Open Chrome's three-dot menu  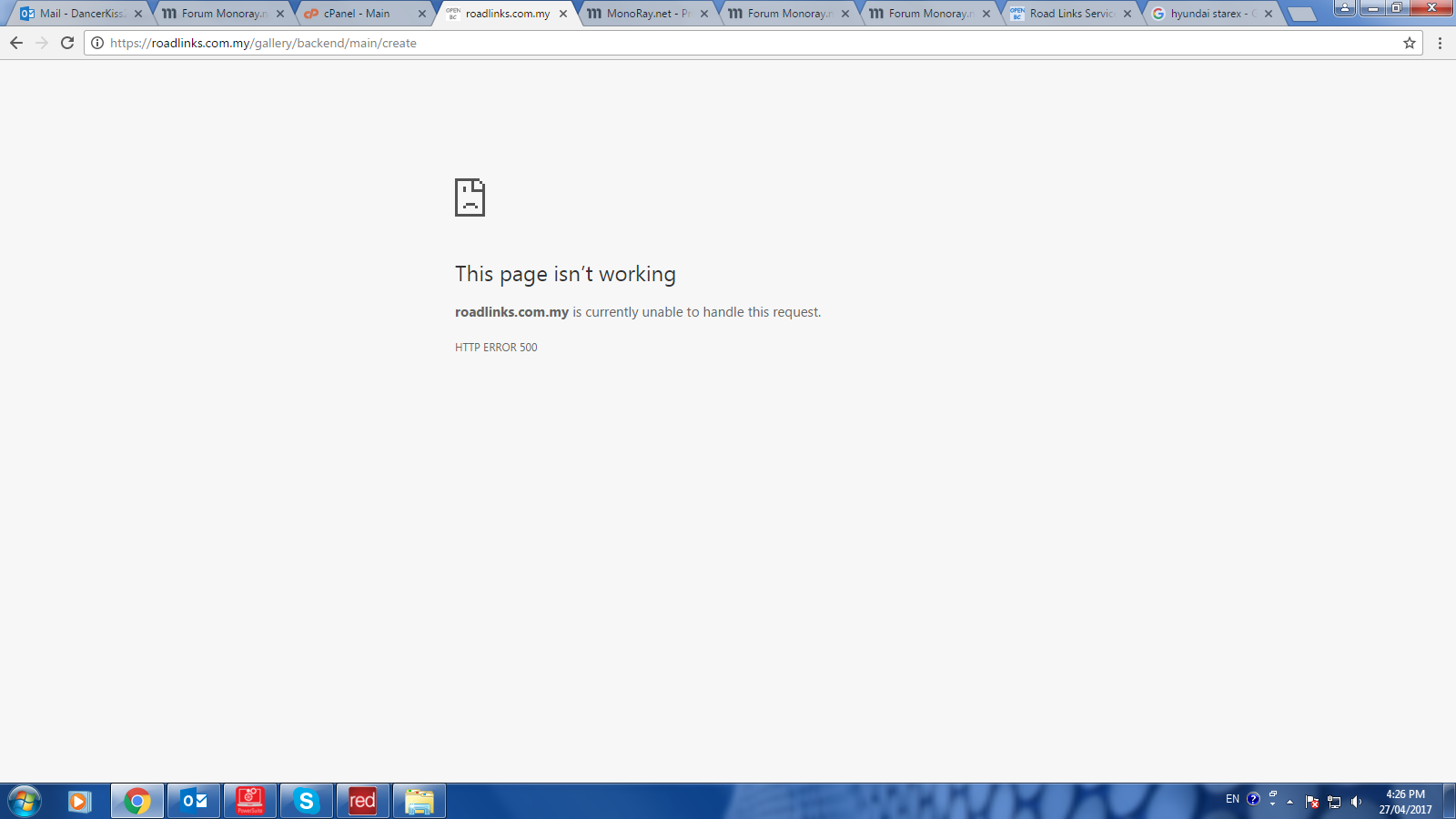click(x=1440, y=42)
